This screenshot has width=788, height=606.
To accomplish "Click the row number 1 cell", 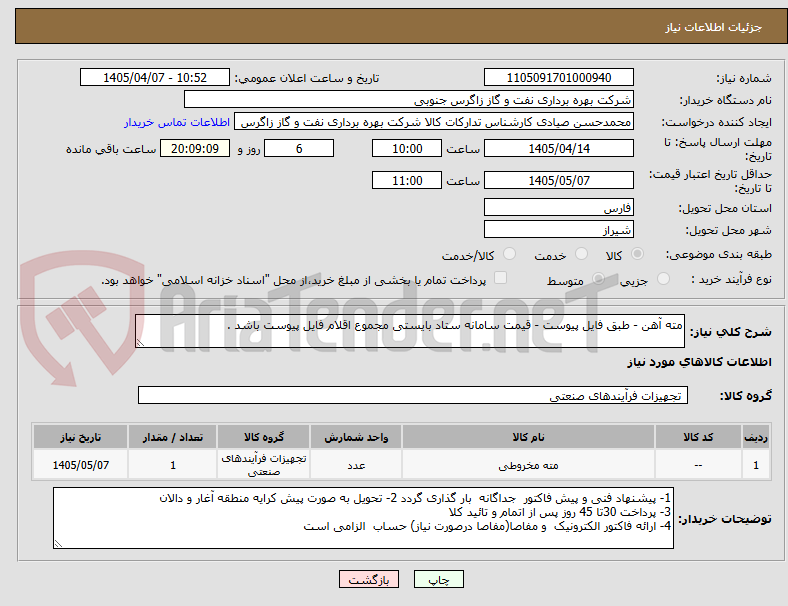I will tap(756, 465).
